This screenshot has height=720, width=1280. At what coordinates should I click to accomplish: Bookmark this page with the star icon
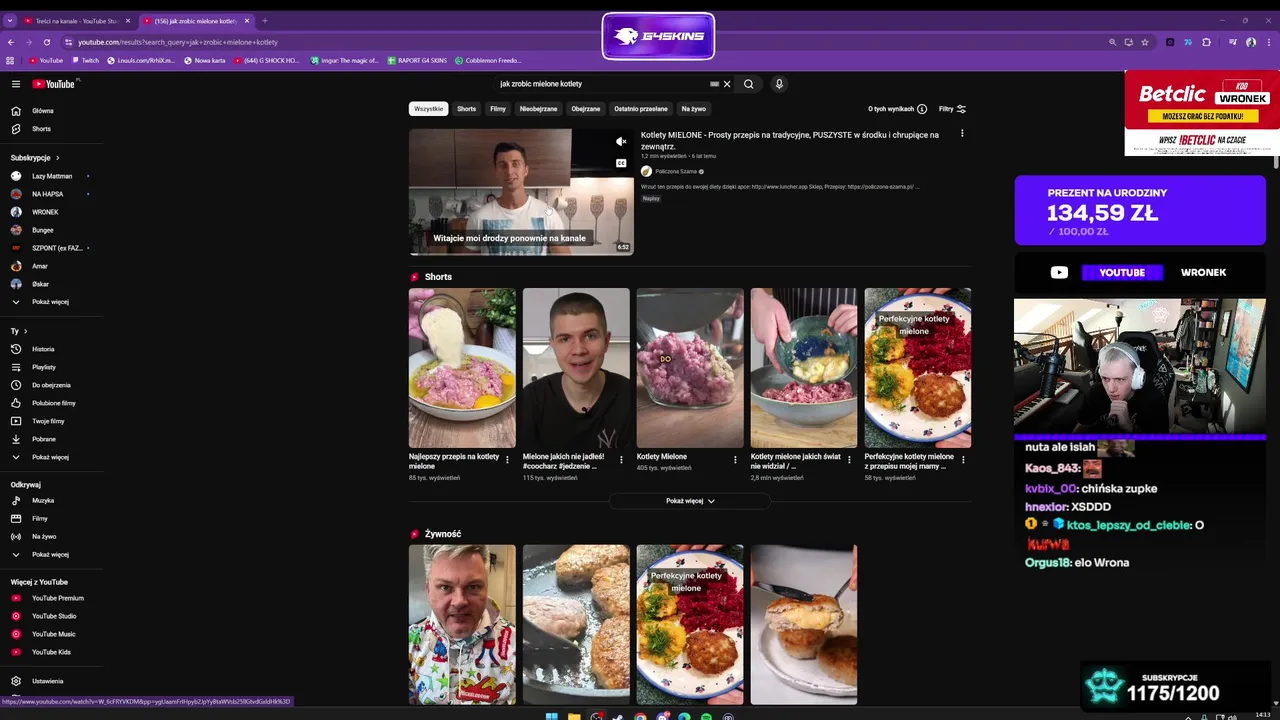1145,42
